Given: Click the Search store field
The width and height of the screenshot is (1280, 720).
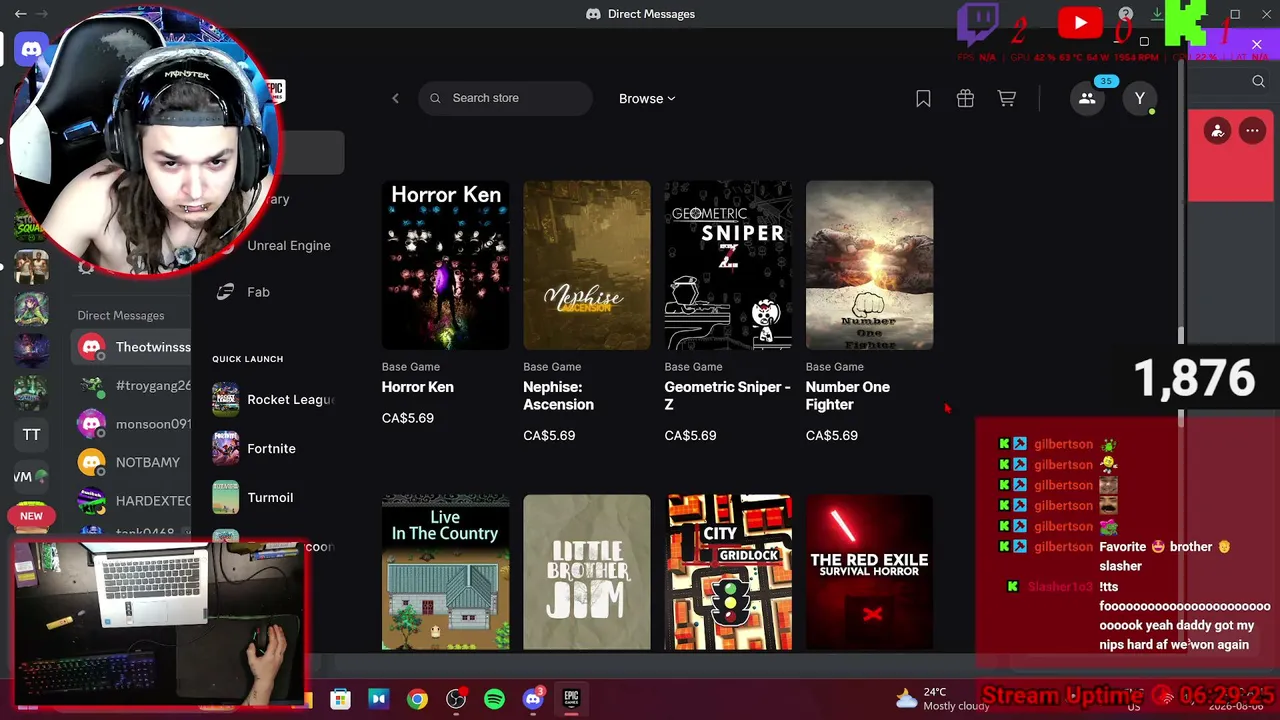Looking at the screenshot, I should tap(505, 98).
